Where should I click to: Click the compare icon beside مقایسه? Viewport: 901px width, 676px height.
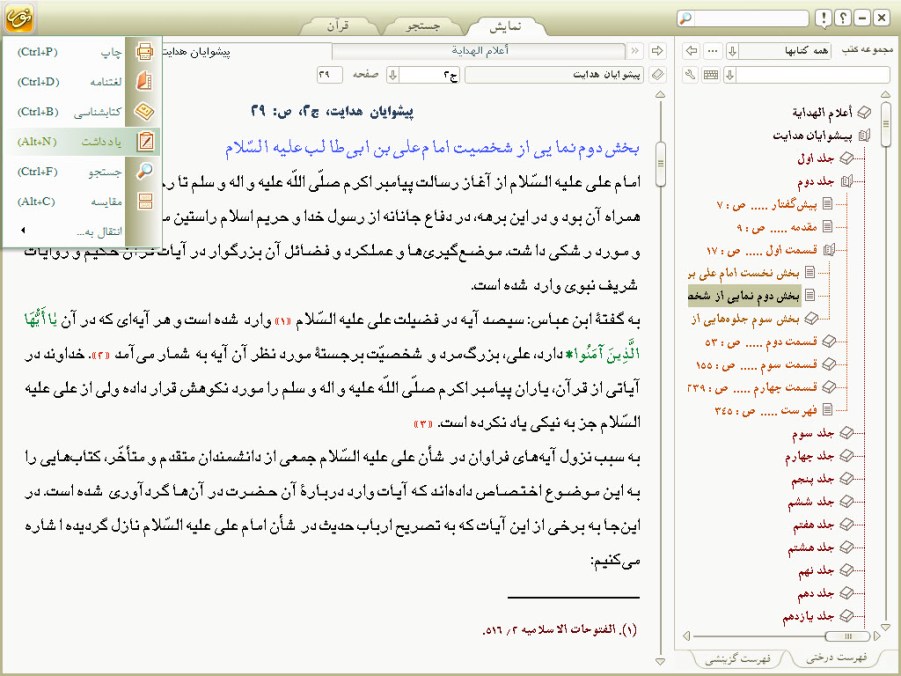(145, 201)
